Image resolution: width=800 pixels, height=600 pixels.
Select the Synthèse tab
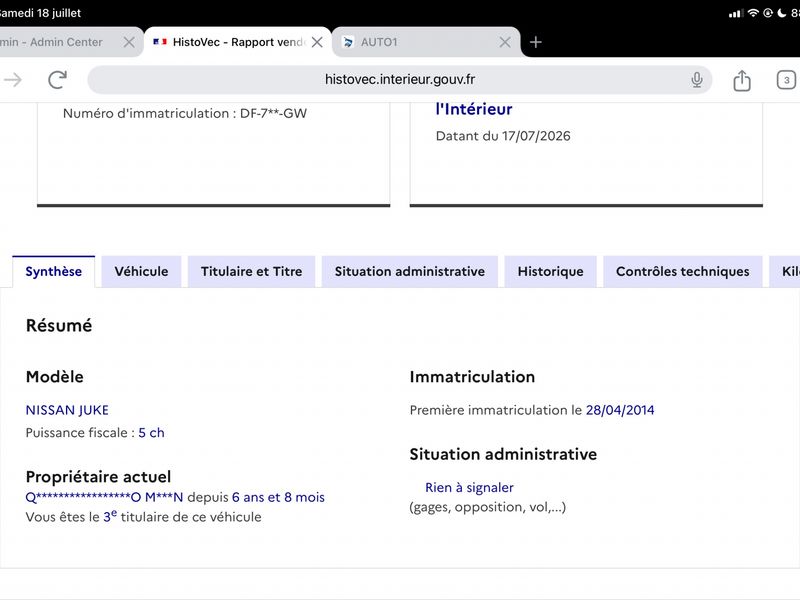tap(54, 271)
